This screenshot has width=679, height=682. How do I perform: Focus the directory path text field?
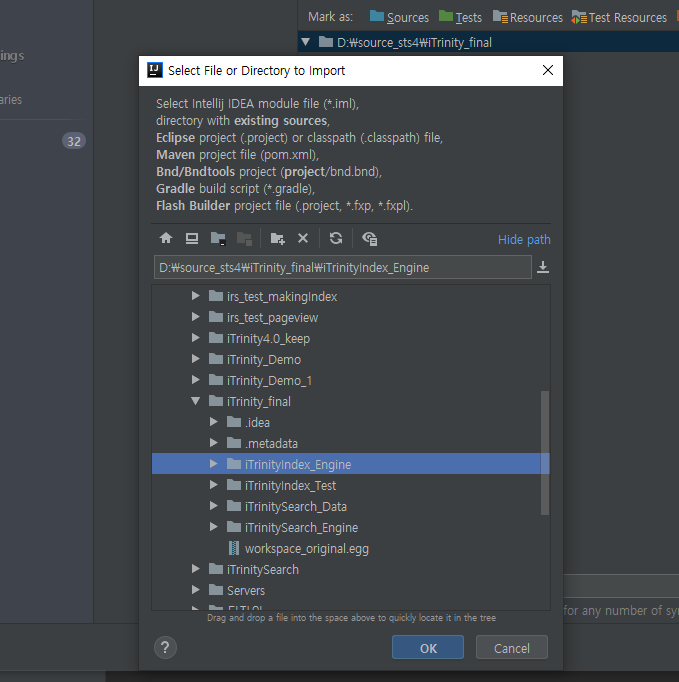tap(343, 267)
